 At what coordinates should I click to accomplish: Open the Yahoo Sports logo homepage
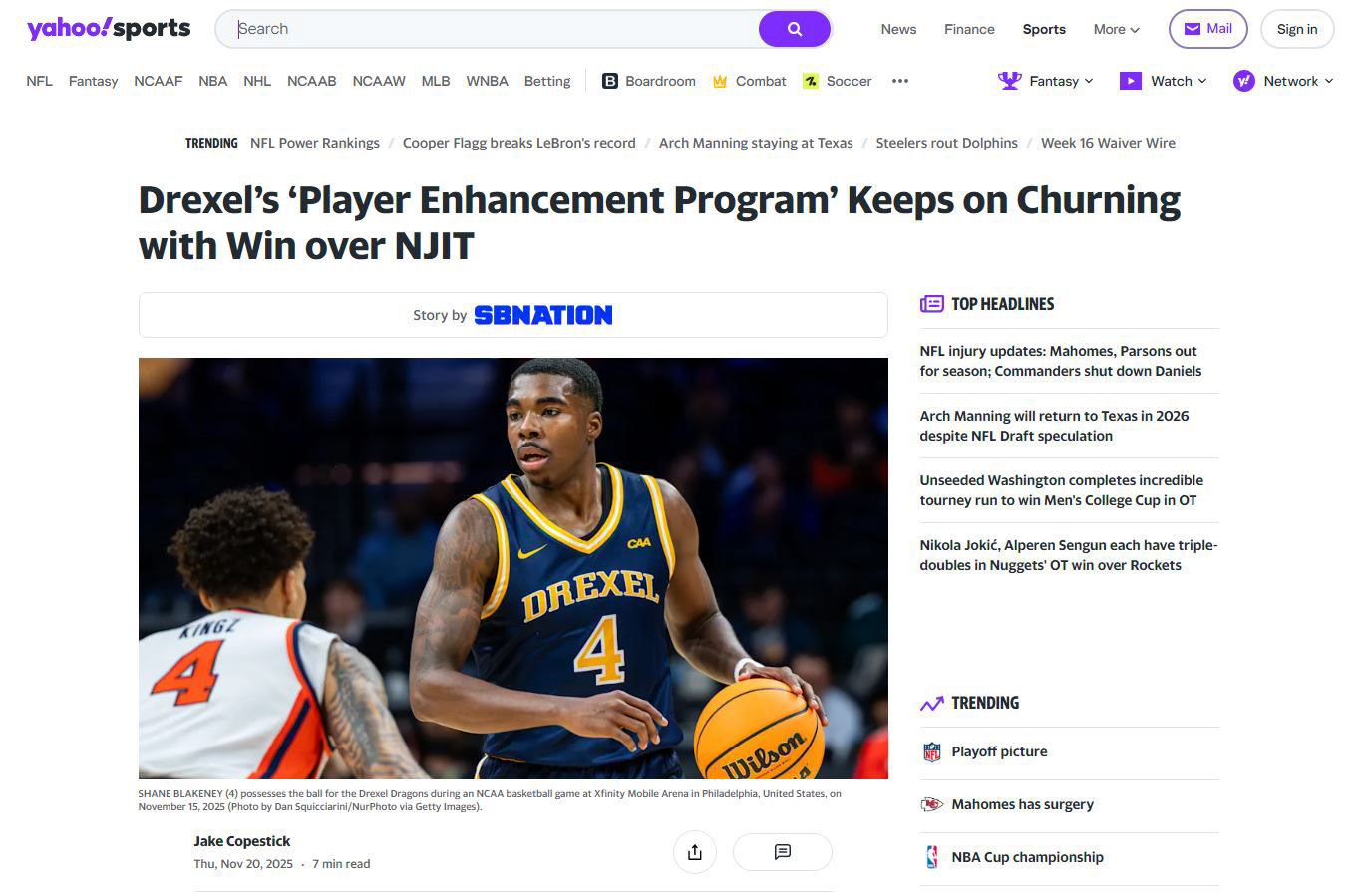109,28
